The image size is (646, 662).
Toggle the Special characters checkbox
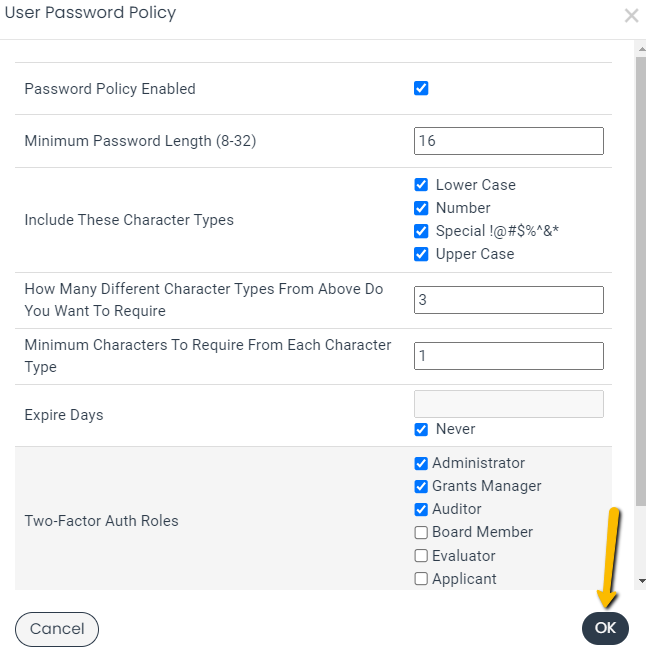[421, 231]
